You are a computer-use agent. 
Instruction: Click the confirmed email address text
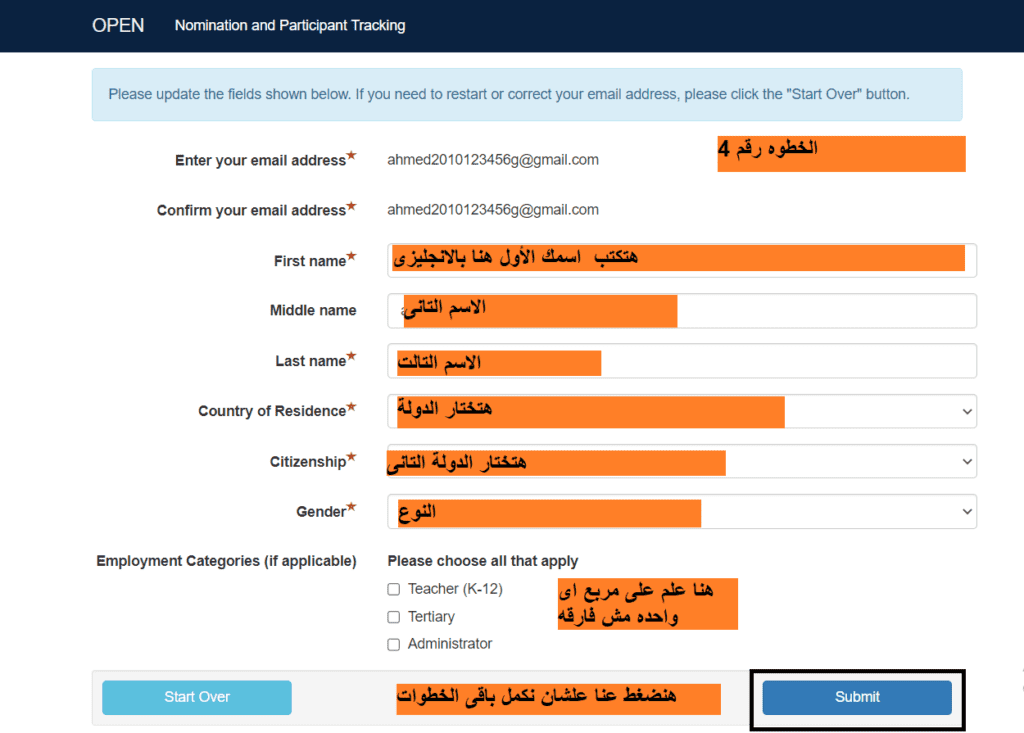point(493,210)
